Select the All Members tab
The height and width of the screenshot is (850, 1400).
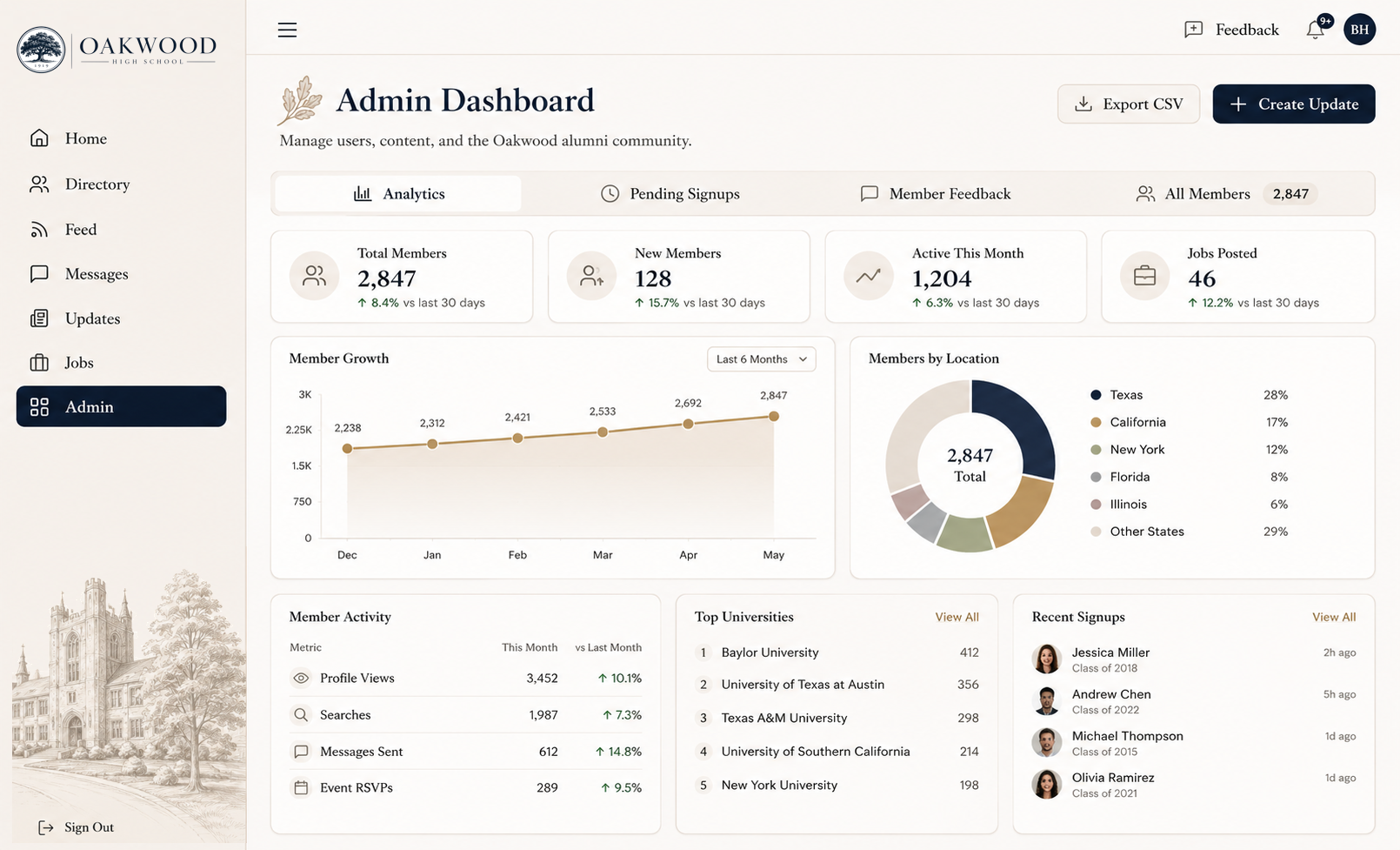[x=1226, y=193]
